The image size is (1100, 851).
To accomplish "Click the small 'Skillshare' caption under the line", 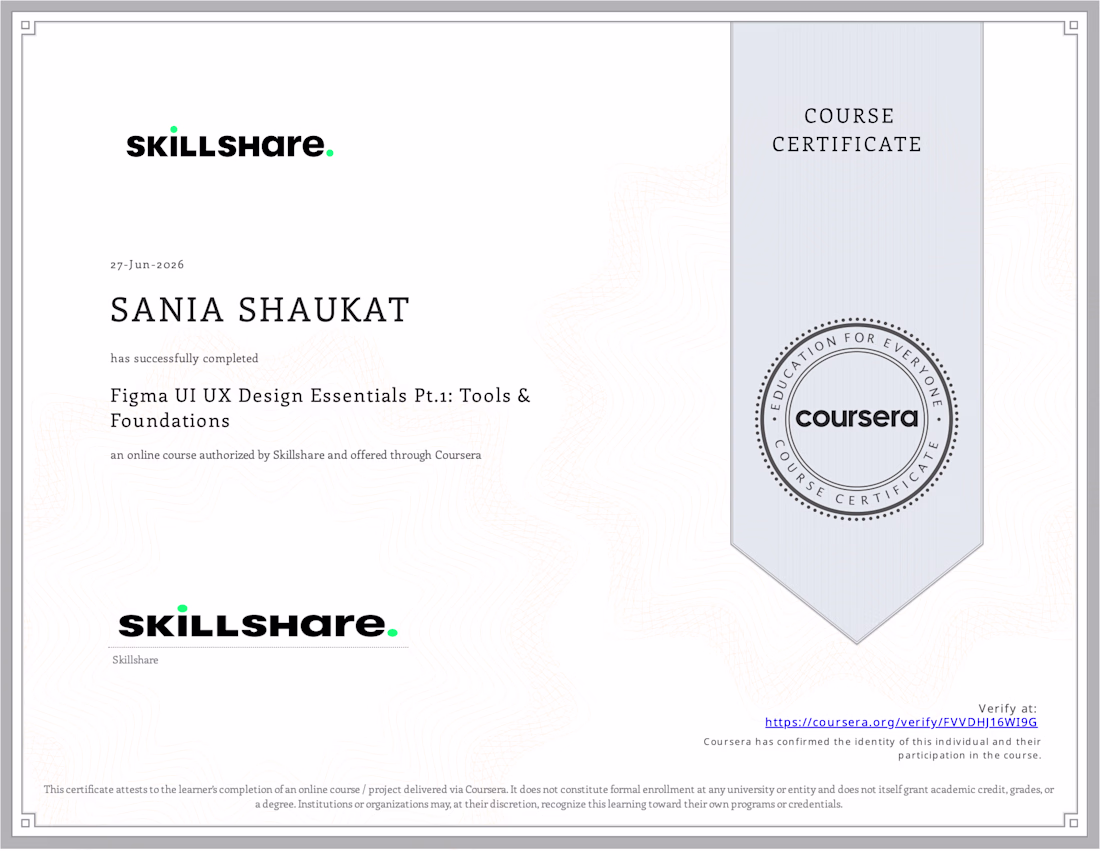I will (x=135, y=660).
